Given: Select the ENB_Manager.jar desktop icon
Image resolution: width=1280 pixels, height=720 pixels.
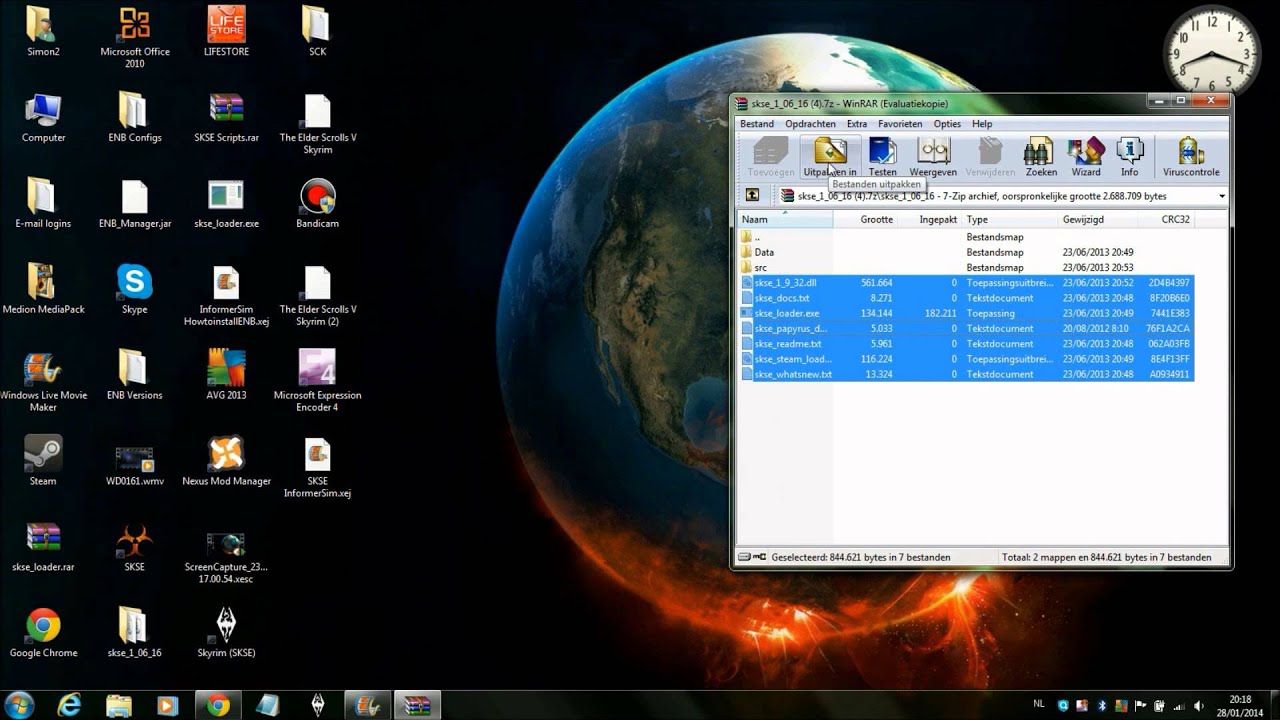Looking at the screenshot, I should click(135, 203).
